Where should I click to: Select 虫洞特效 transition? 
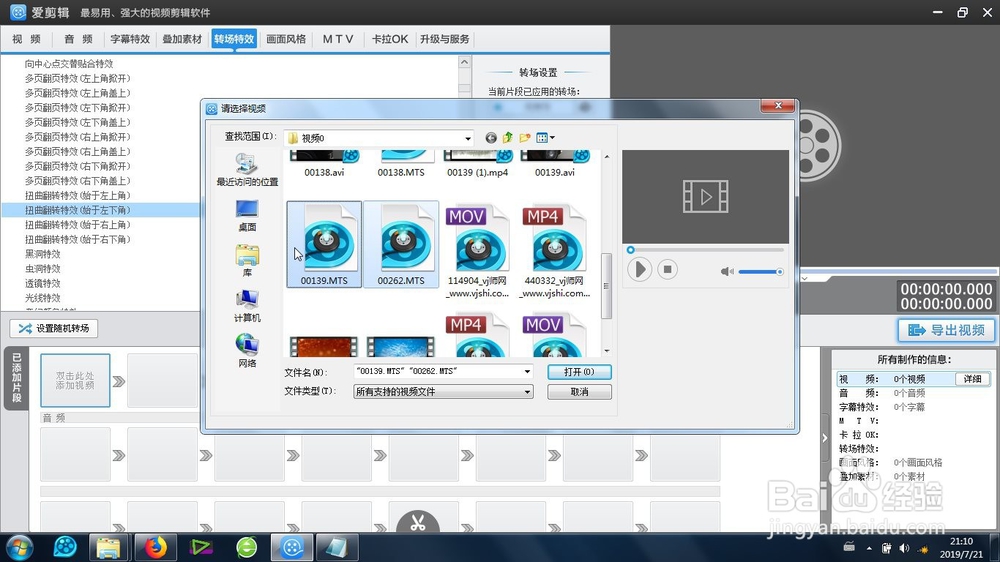pos(43,269)
